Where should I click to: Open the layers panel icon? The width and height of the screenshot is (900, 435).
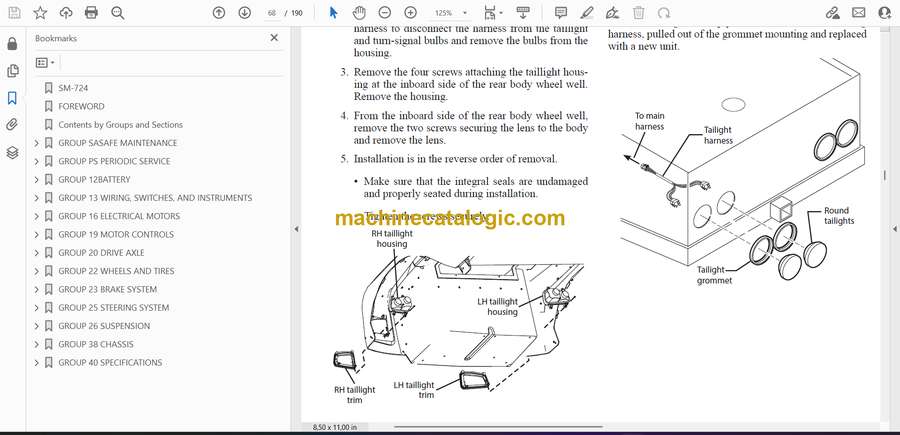click(13, 152)
